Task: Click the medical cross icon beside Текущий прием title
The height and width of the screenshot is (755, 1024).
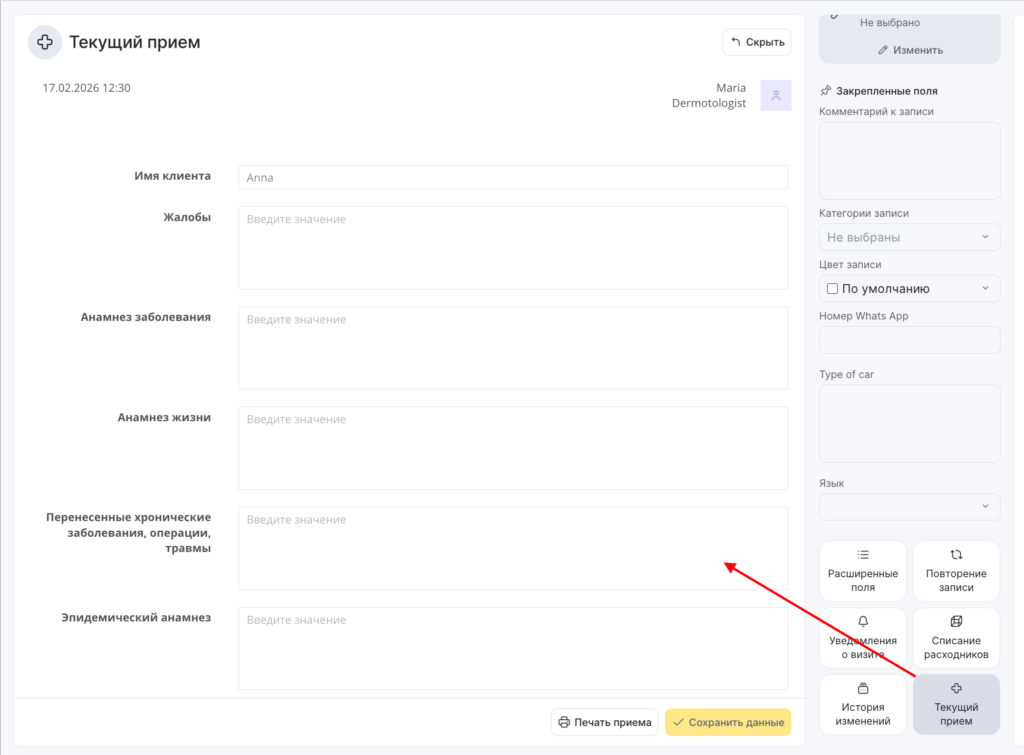Action: pos(44,42)
